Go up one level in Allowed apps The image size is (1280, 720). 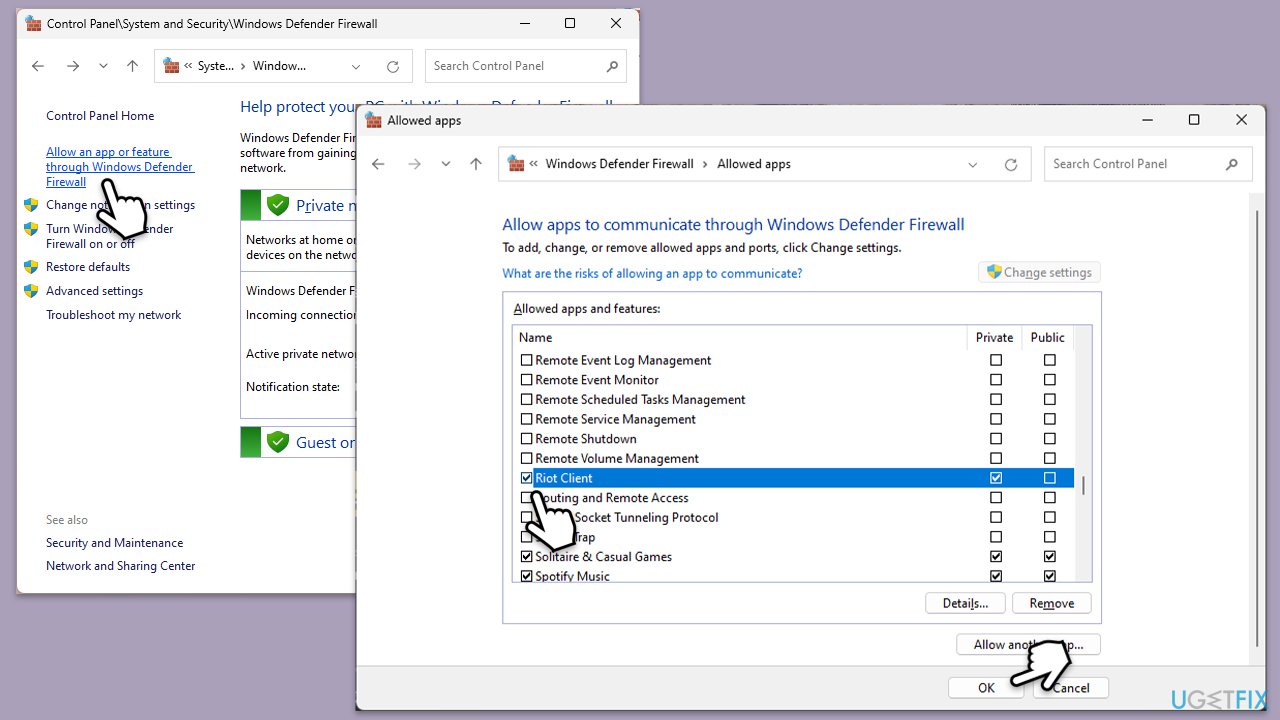tap(476, 164)
